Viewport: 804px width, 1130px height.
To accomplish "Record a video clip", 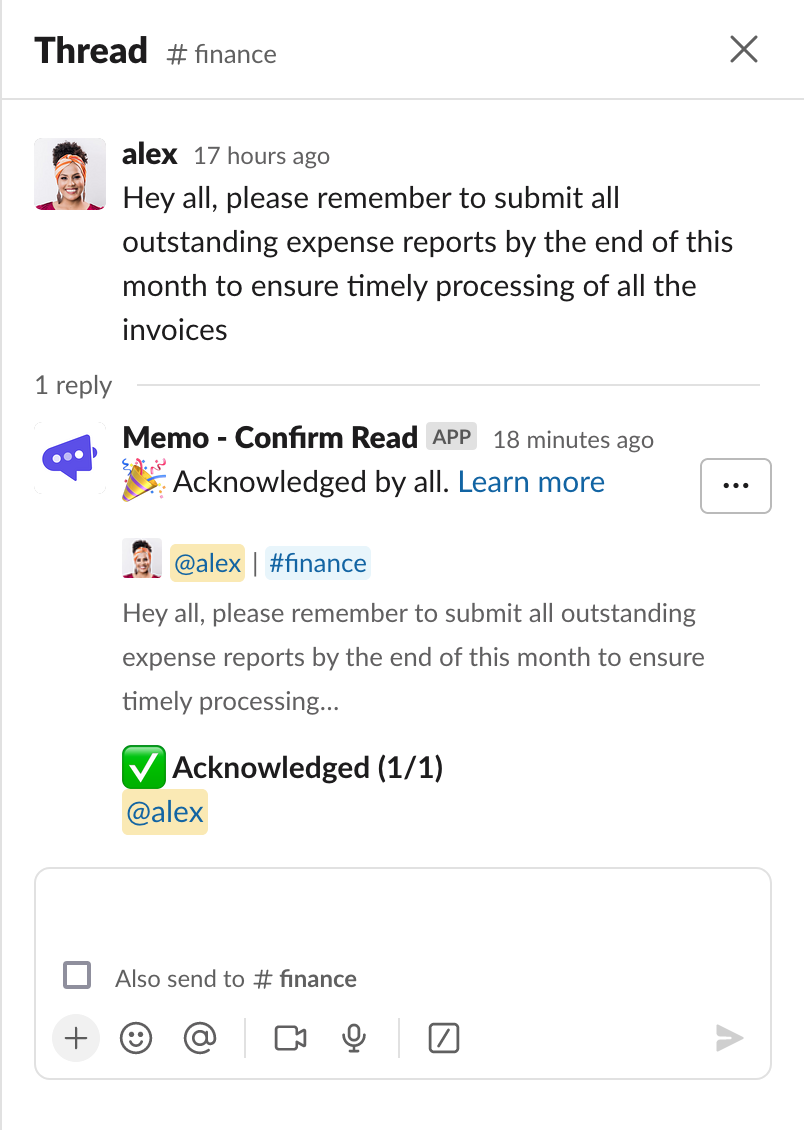I will (290, 1039).
